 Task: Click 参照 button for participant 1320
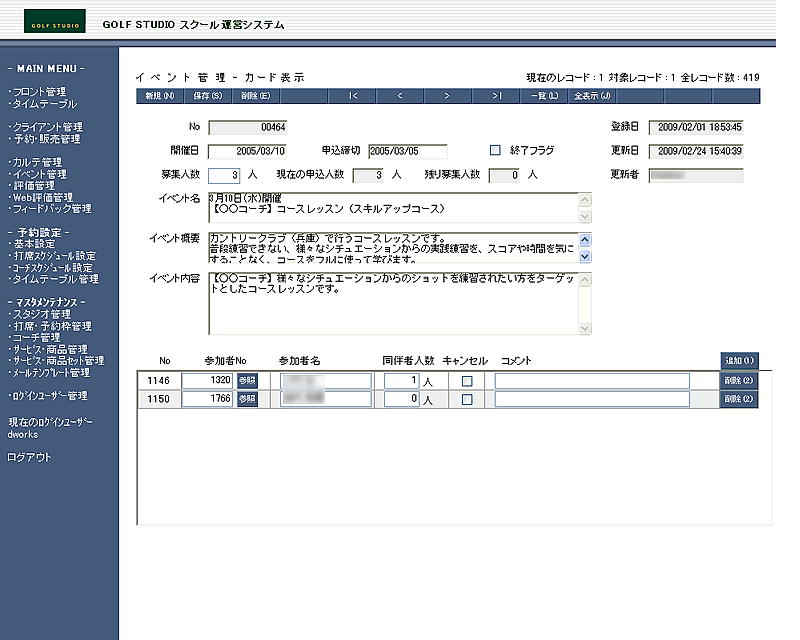(247, 381)
